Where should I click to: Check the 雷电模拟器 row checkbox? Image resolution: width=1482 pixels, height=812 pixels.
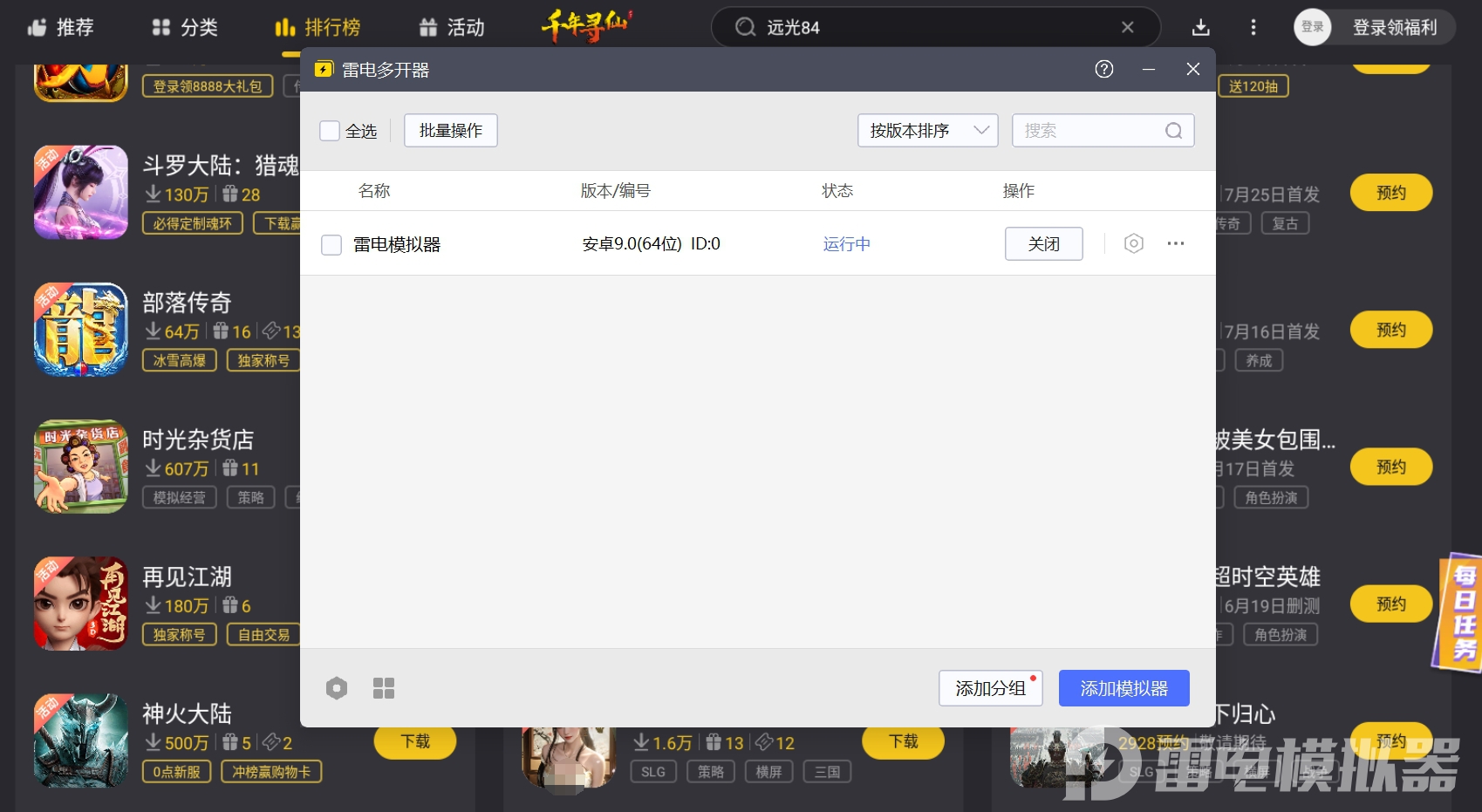click(x=331, y=244)
